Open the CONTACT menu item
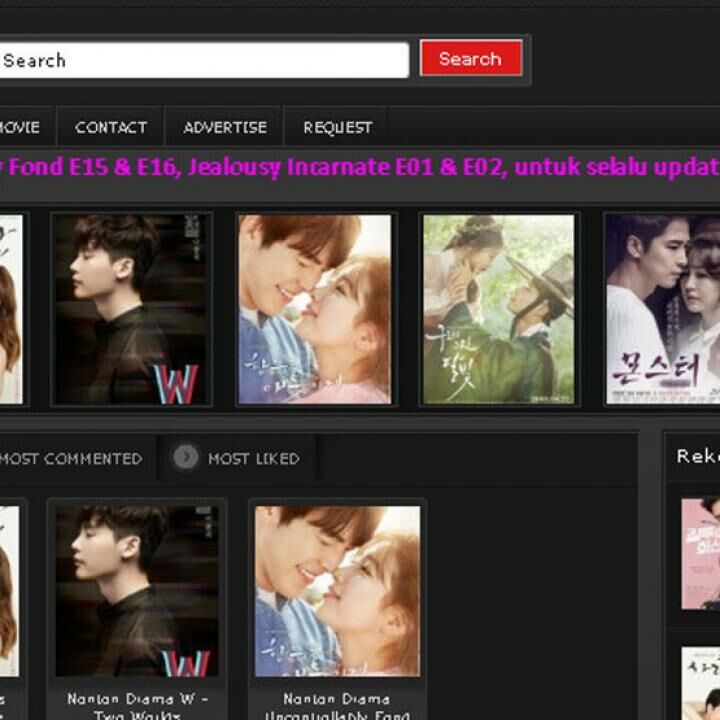Image resolution: width=720 pixels, height=720 pixels. [x=111, y=127]
